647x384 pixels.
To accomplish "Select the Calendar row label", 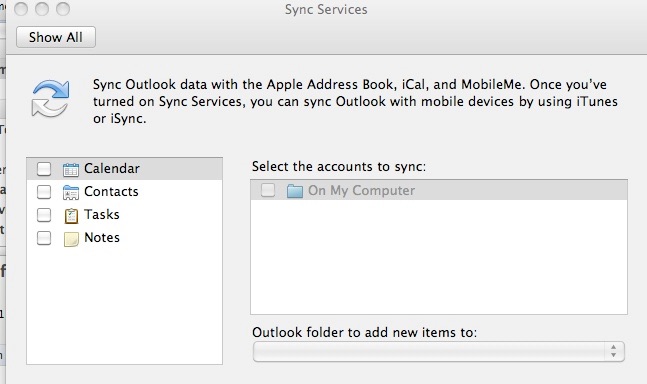I will [112, 169].
